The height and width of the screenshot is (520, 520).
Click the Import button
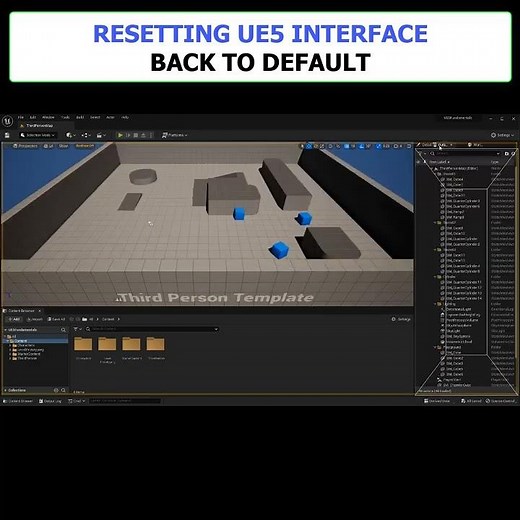(35, 319)
